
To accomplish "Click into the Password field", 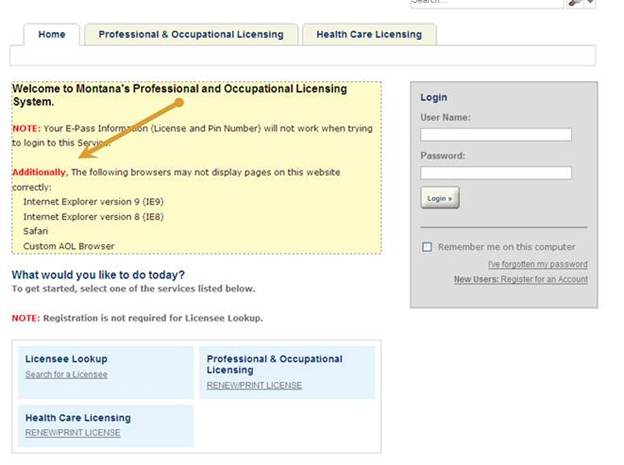I will pos(496,173).
